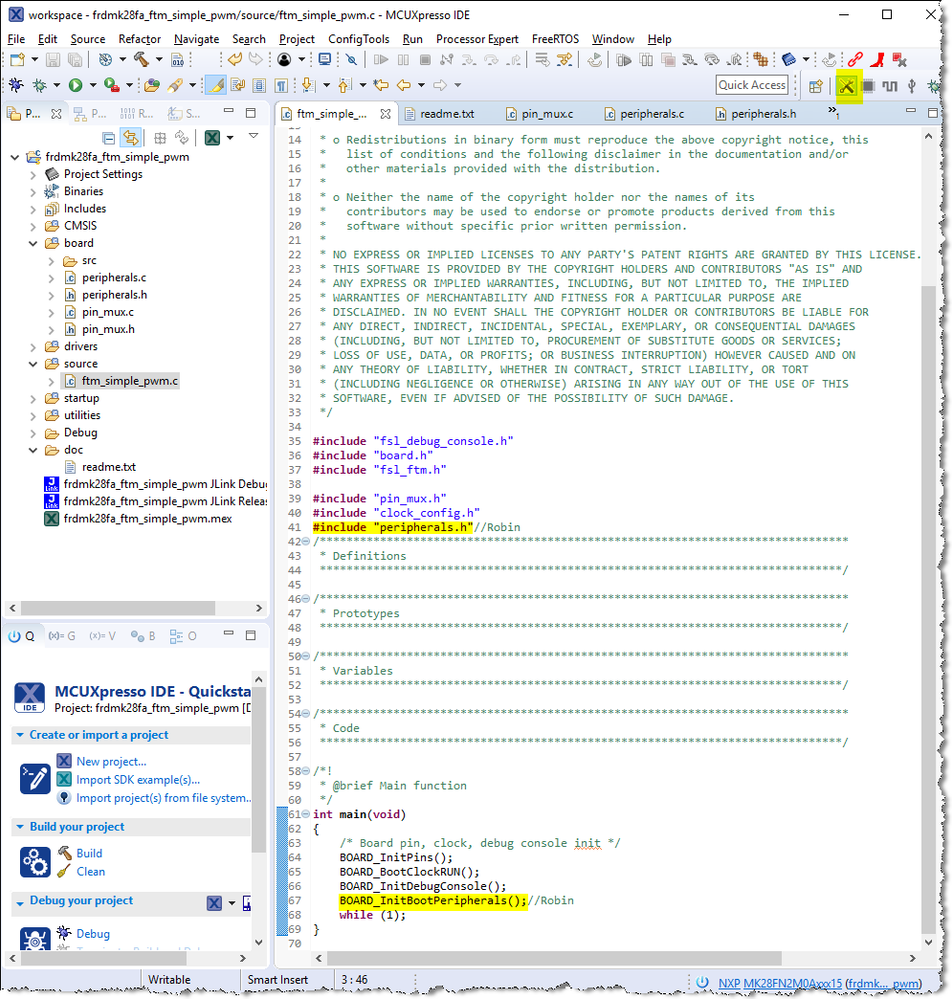Screen dimensions: 952x999
Task: Toggle Show Whitespace Characters pilcrow icon
Action: [280, 85]
